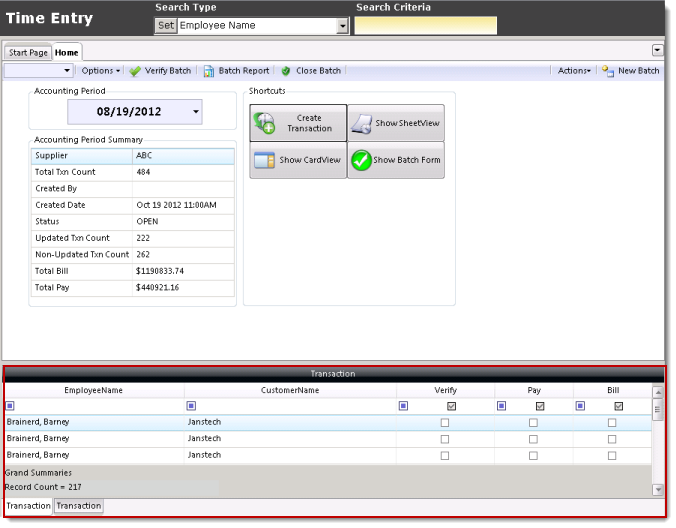This screenshot has width=676, height=528.
Task: Open the Accounting Period date dropdown
Action: pyautogui.click(x=196, y=112)
